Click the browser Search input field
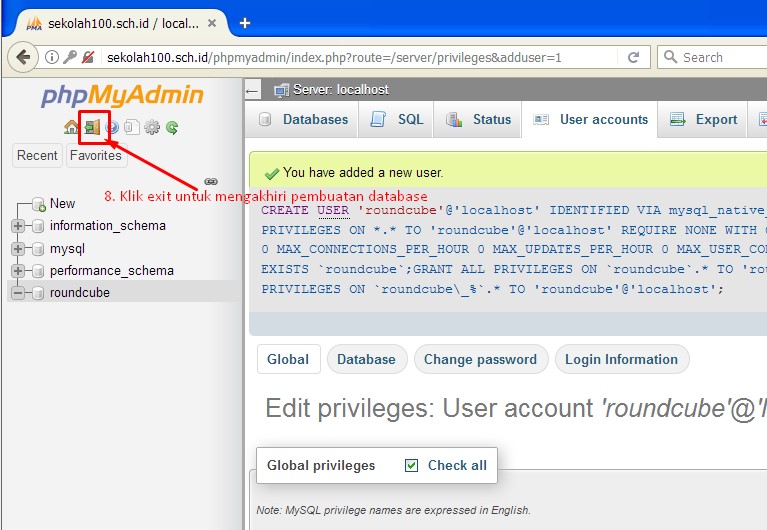 (x=720, y=57)
